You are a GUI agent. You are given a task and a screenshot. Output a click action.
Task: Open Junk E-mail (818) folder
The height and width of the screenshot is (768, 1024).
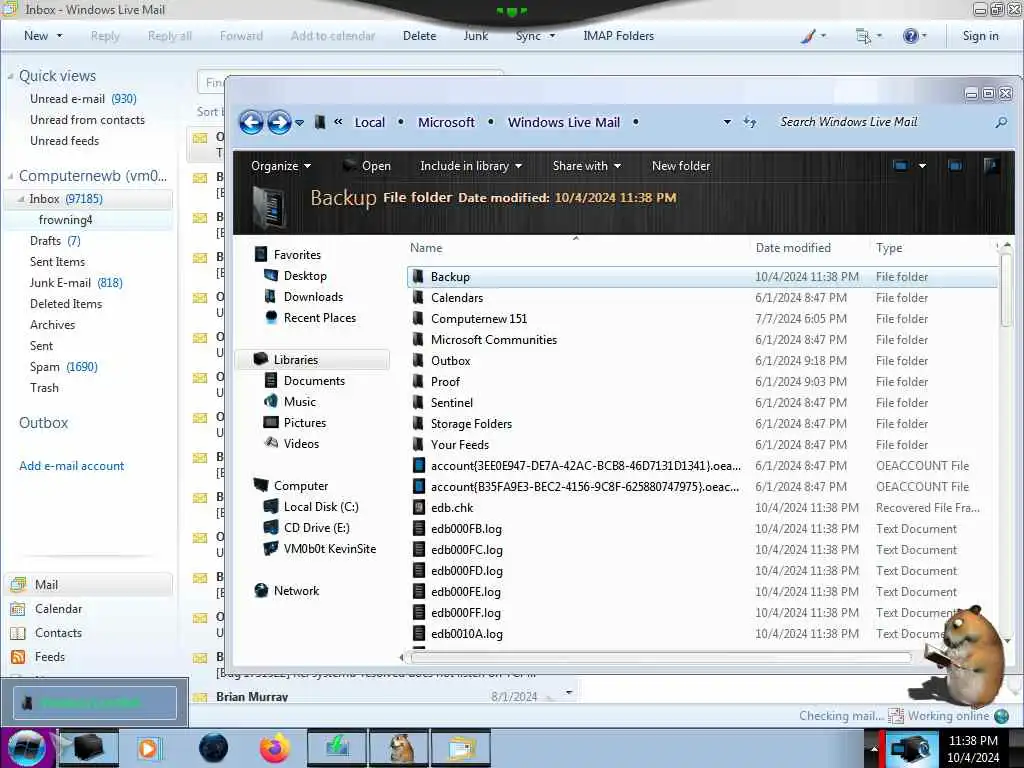click(x=76, y=283)
